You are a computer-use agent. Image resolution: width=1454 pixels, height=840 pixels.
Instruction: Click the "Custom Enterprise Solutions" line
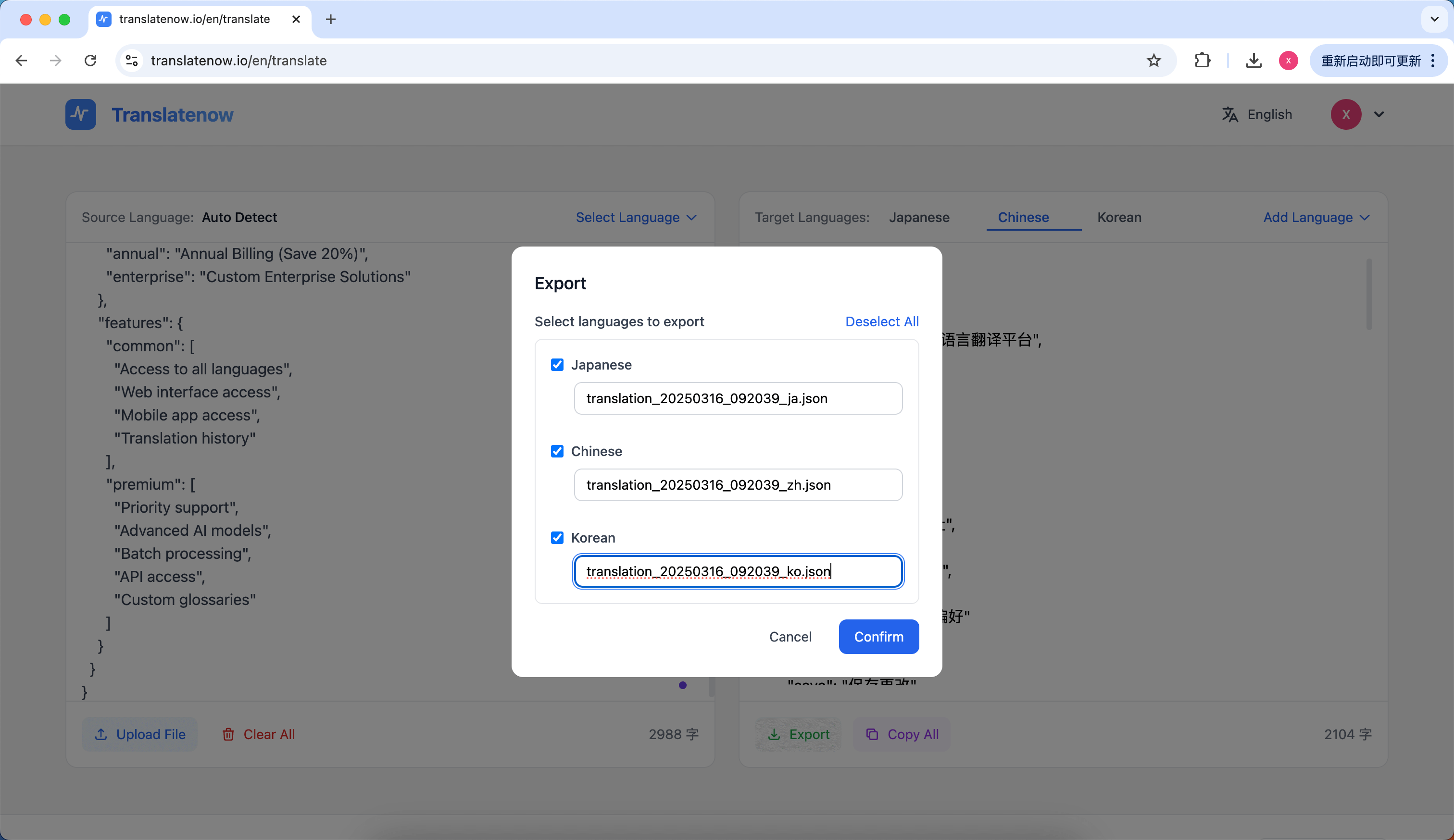pyautogui.click(x=259, y=276)
